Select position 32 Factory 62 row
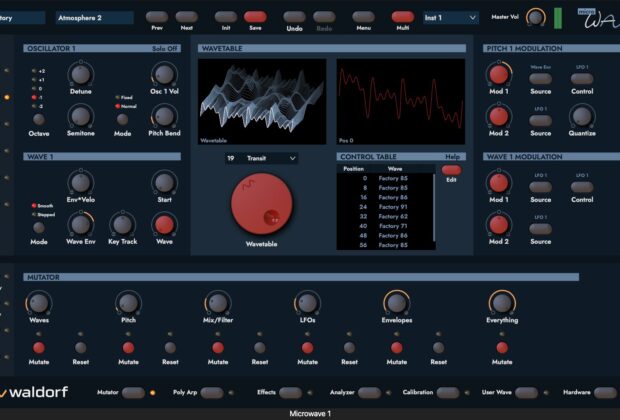 [386, 216]
